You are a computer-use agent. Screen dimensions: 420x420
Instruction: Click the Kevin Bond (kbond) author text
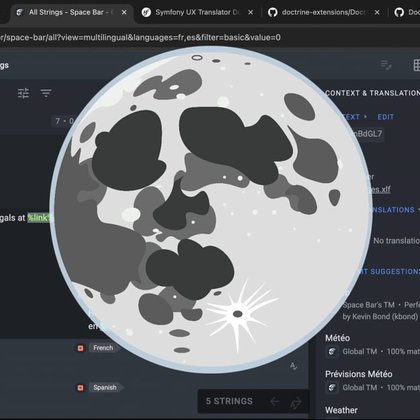click(380, 316)
